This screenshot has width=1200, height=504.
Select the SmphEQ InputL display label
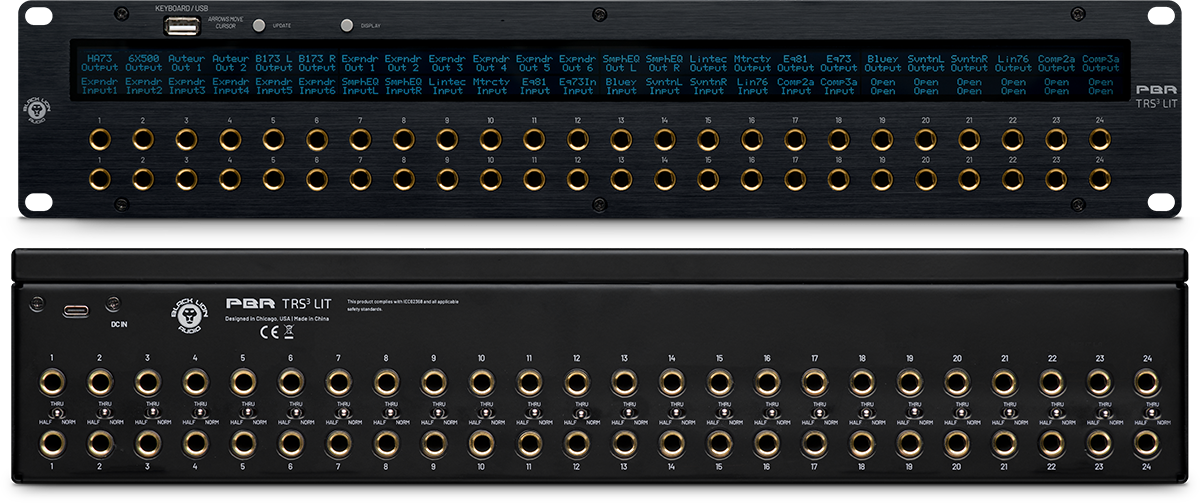click(360, 86)
